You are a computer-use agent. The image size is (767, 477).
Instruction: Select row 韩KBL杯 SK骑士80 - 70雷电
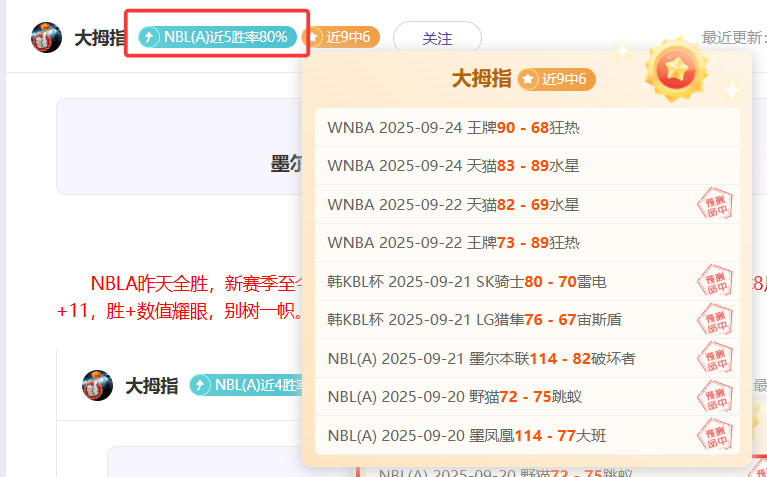(527, 281)
